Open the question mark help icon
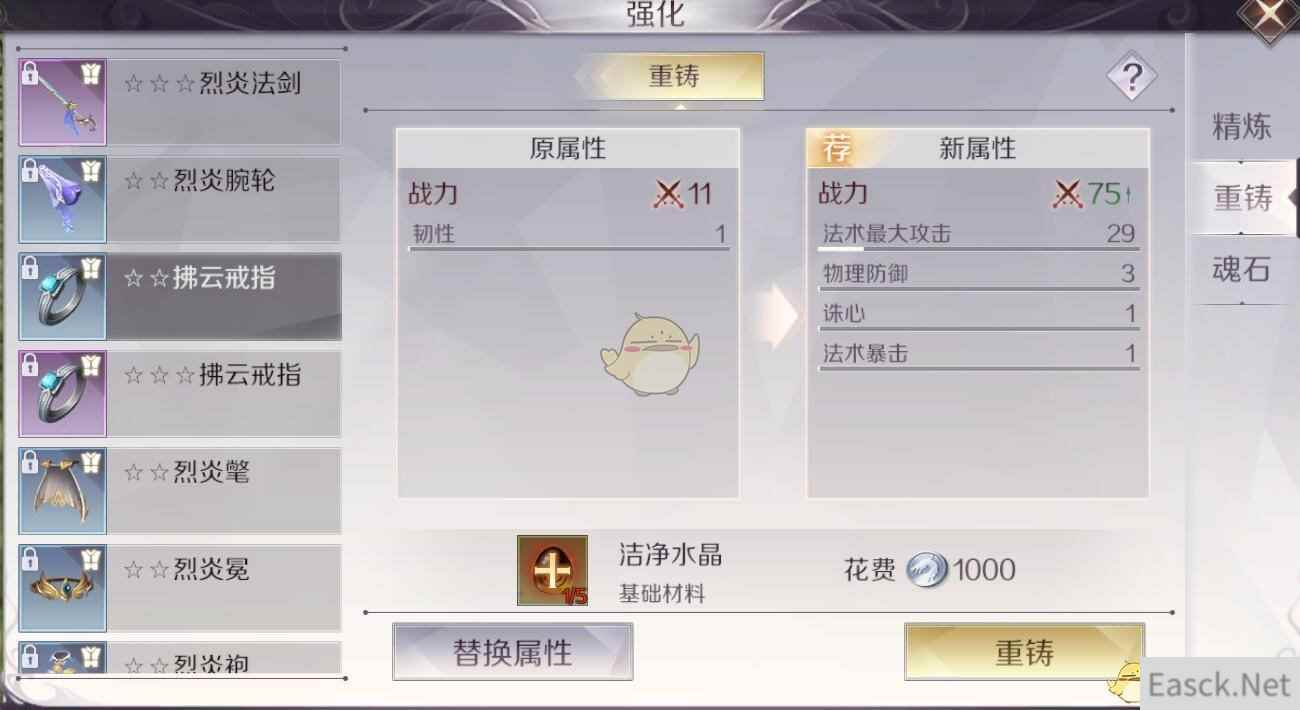The height and width of the screenshot is (710, 1300). 1131,76
